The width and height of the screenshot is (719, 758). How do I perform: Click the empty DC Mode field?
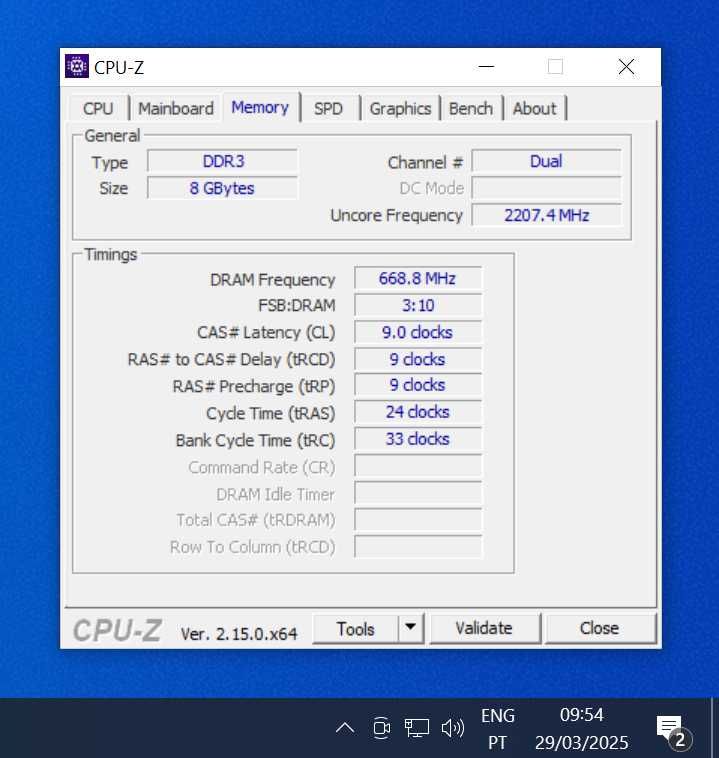(x=546, y=188)
